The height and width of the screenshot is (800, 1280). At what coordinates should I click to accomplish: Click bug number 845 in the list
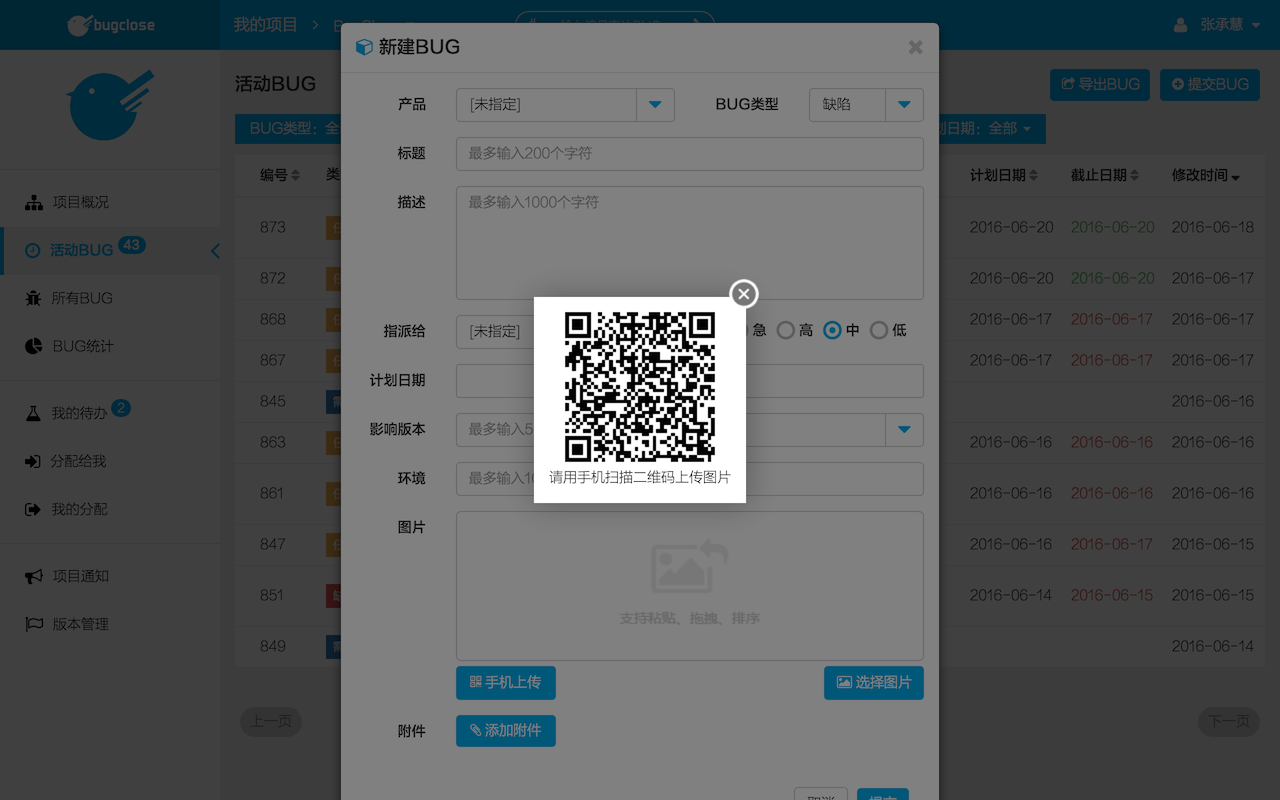pos(273,401)
